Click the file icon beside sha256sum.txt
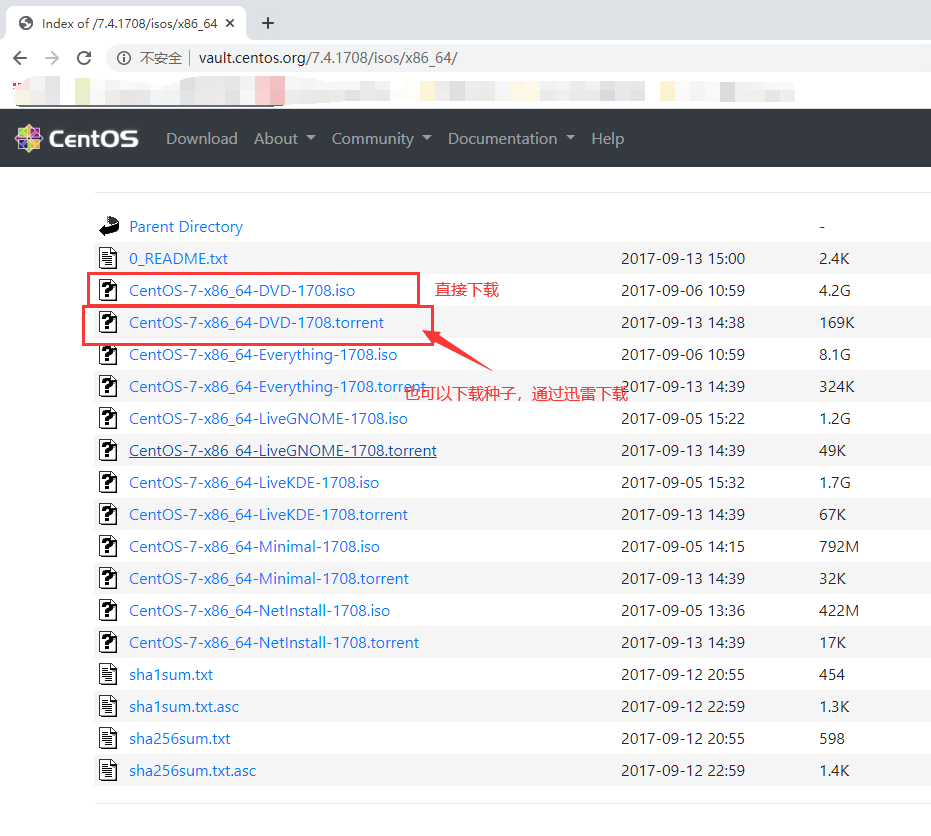This screenshot has width=931, height=836. coord(108,739)
